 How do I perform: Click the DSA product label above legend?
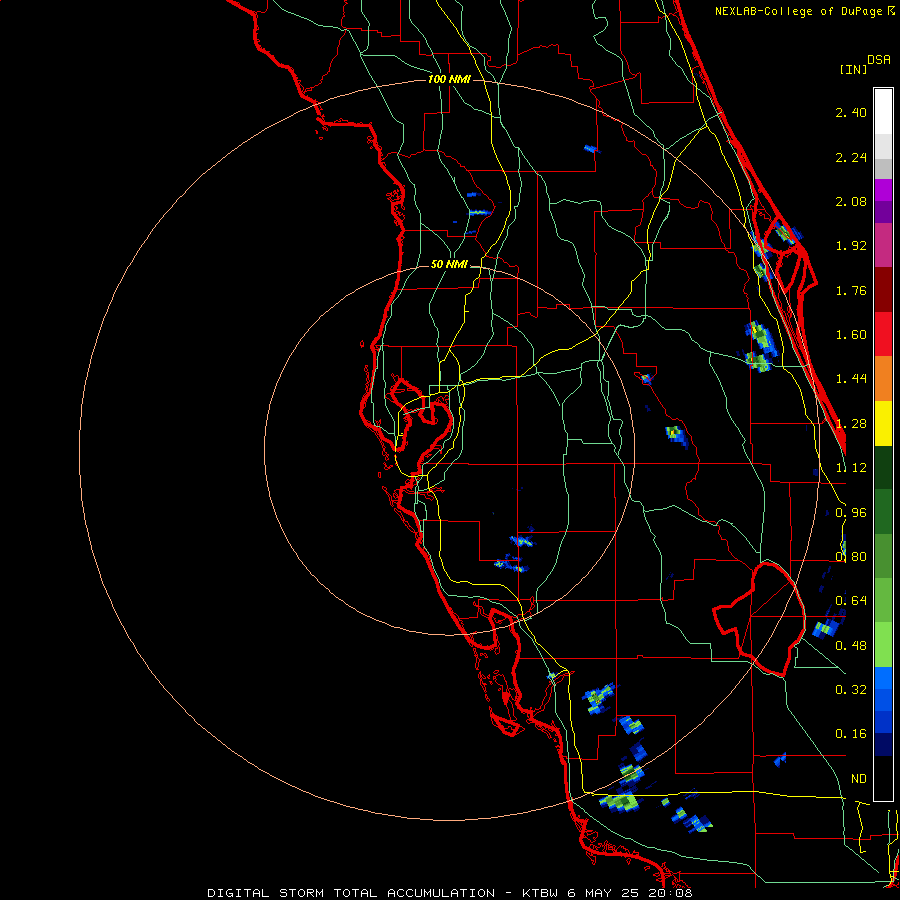click(x=879, y=60)
